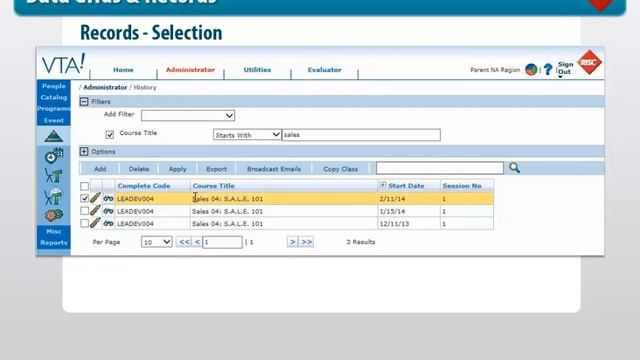Check the 1/15/14 record checkbox
The height and width of the screenshot is (360, 640).
[84, 211]
